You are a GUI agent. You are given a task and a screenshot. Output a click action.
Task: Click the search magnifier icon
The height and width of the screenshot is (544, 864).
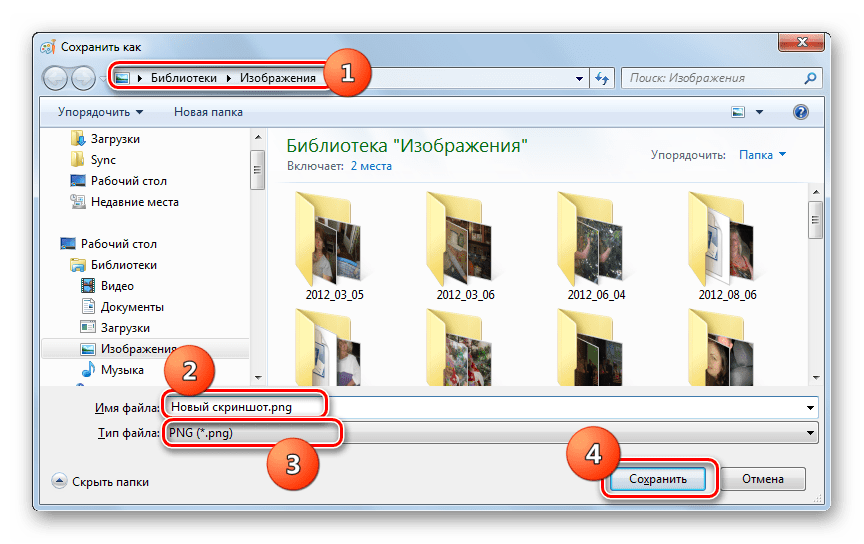pos(810,78)
